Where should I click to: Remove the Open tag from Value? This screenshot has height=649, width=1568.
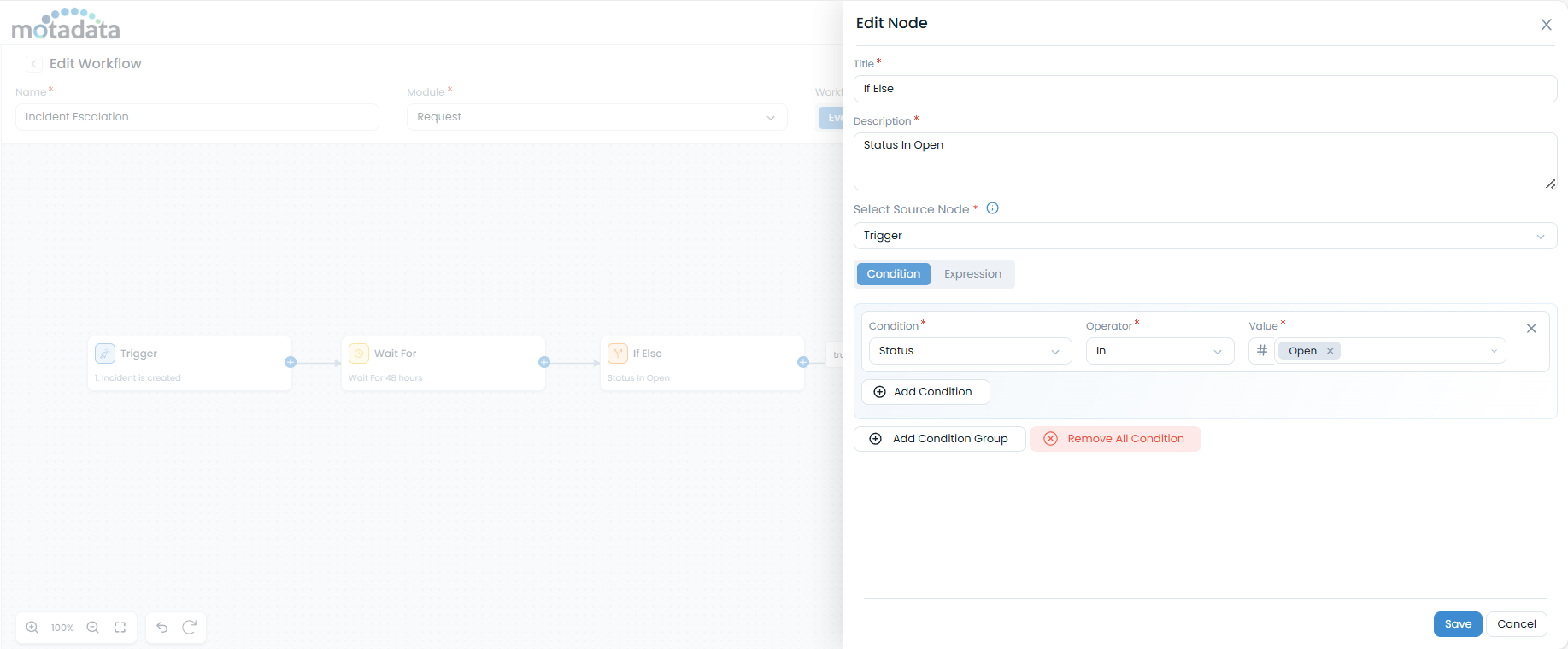point(1330,351)
